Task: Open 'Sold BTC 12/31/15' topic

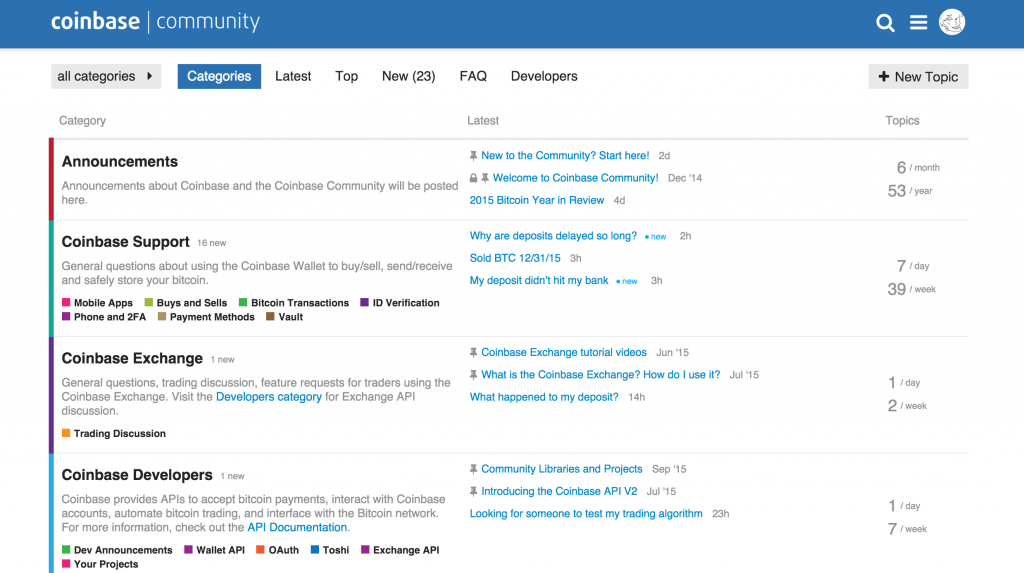Action: pyautogui.click(x=515, y=258)
